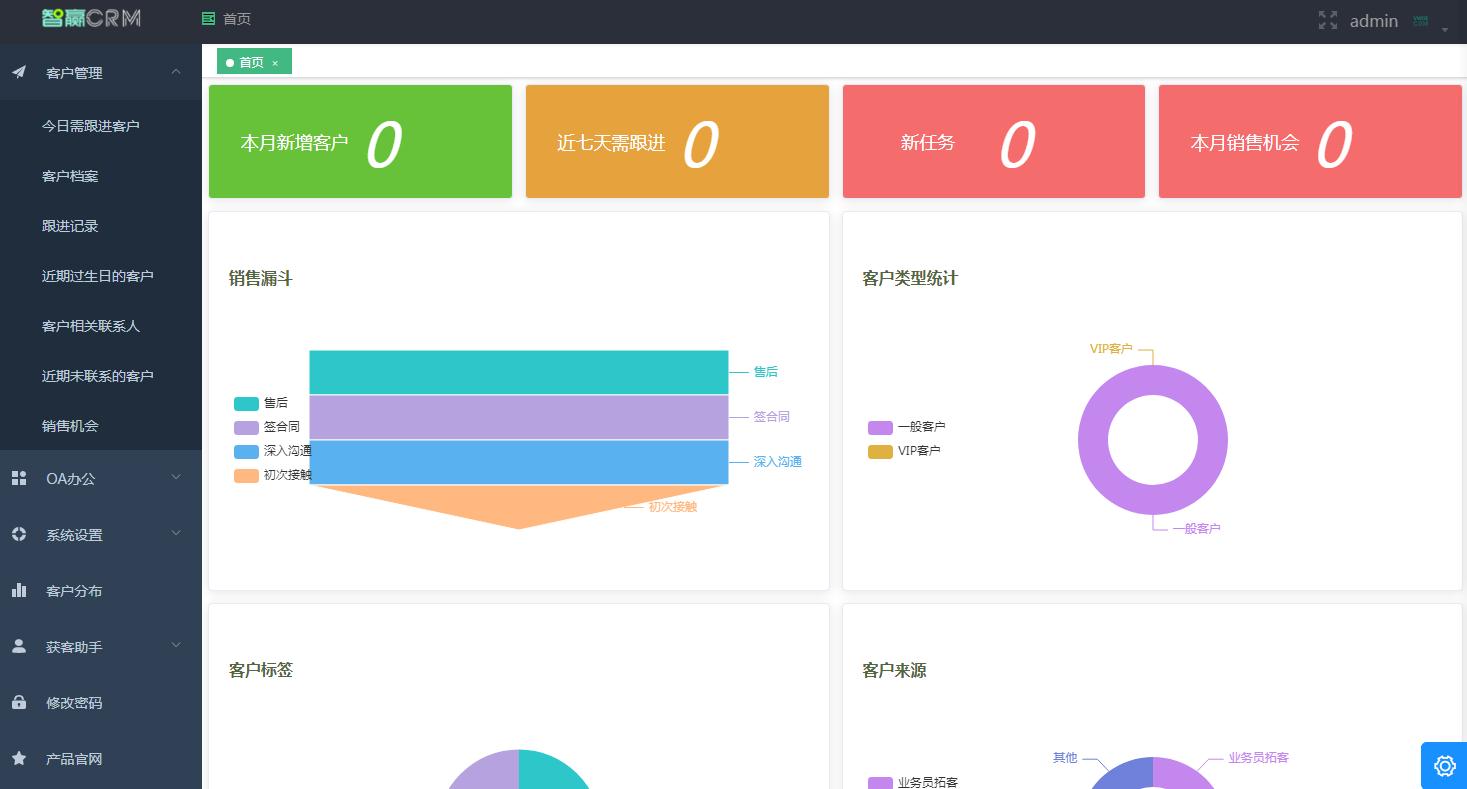Expand the 系统设置 menu chevron
1467x789 pixels.
[176, 533]
